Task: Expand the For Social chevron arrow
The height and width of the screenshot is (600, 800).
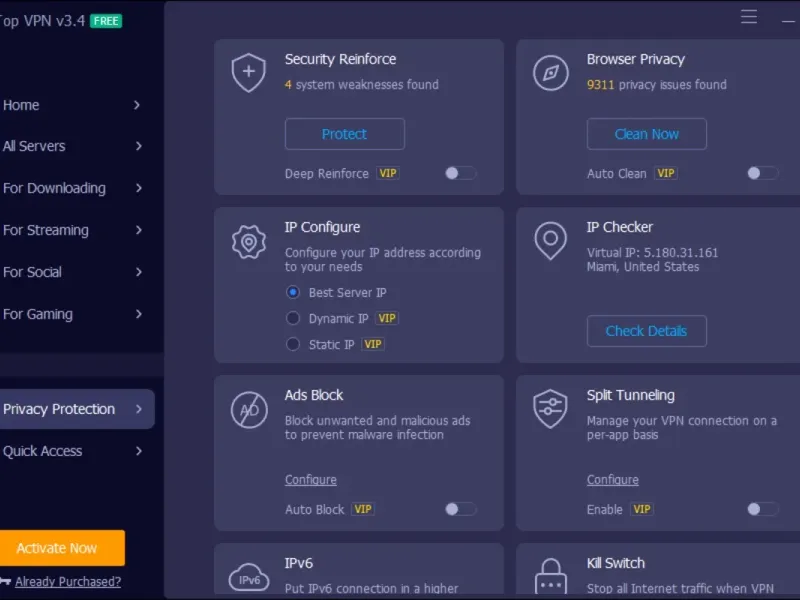Action: click(x=138, y=272)
